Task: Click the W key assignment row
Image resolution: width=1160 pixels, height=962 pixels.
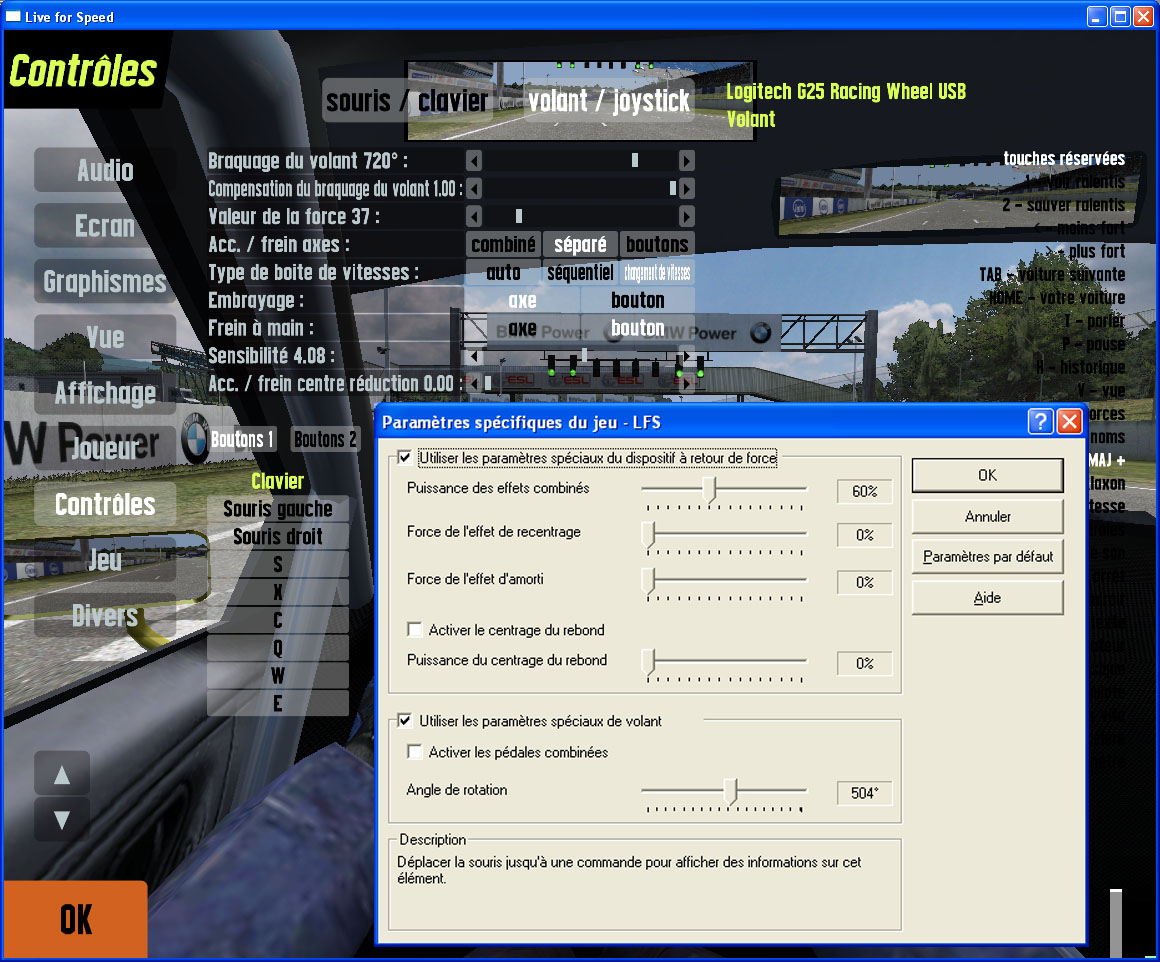Action: [x=277, y=676]
